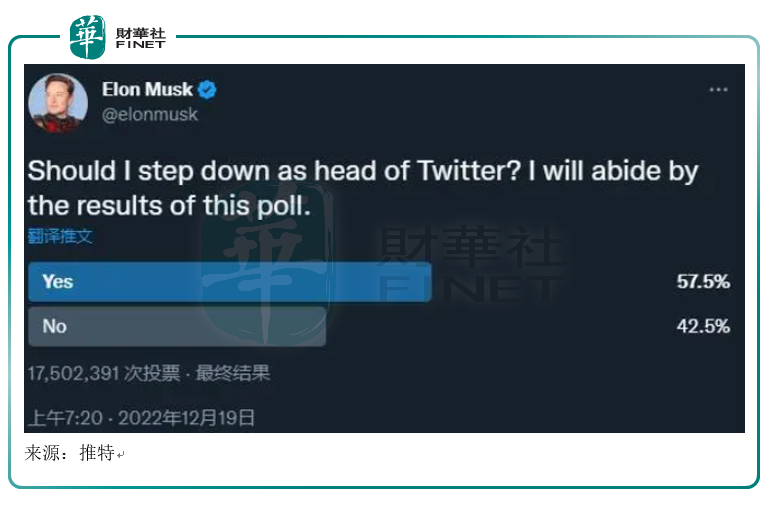This screenshot has width=771, height=520.
Task: Select the No poll option bar
Action: (177, 326)
